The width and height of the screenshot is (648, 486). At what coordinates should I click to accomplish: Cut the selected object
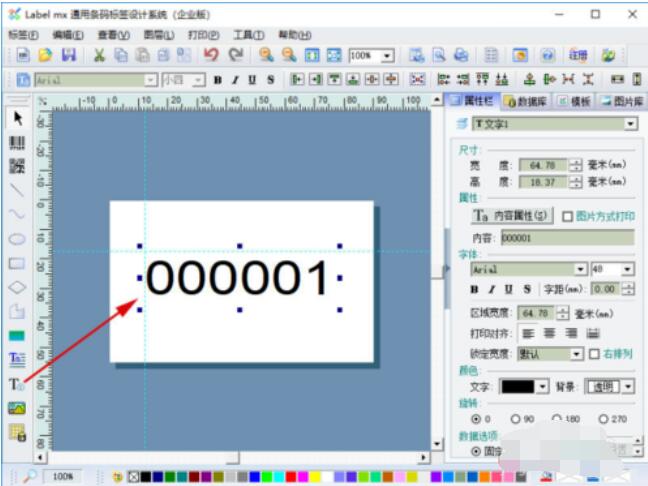pyautogui.click(x=99, y=55)
